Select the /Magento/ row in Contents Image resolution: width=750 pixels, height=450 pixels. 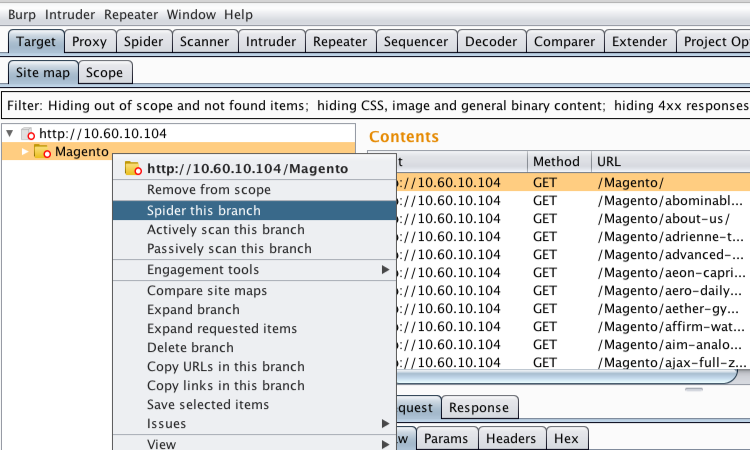pyautogui.click(x=573, y=182)
